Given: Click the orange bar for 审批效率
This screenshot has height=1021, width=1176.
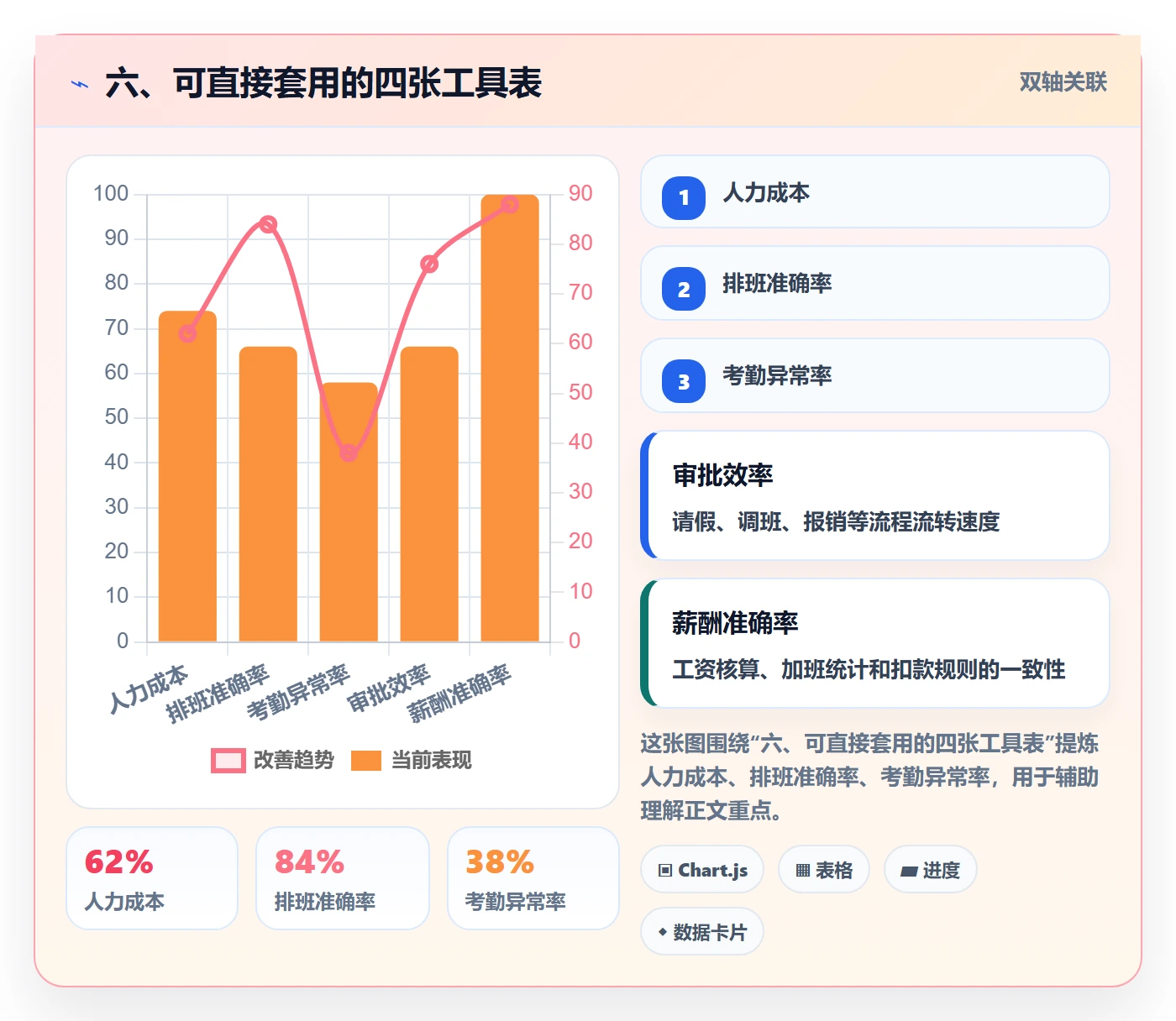Looking at the screenshot, I should click(x=429, y=494).
